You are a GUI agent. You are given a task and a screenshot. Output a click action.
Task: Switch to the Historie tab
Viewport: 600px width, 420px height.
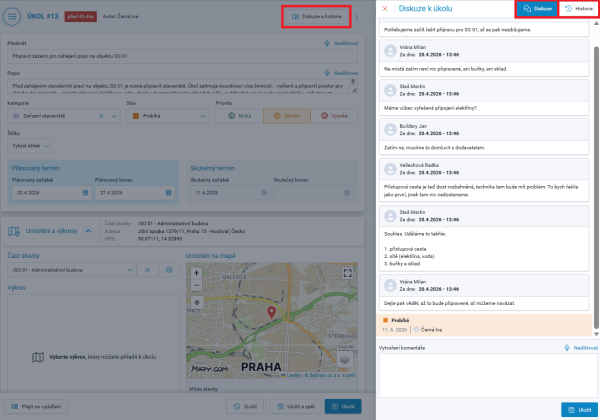click(579, 8)
